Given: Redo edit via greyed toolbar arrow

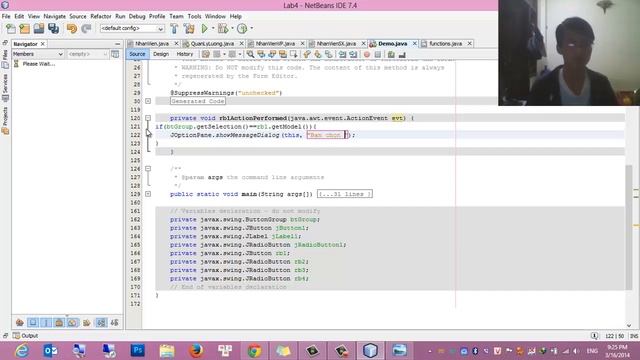Looking at the screenshot, I should [86, 29].
